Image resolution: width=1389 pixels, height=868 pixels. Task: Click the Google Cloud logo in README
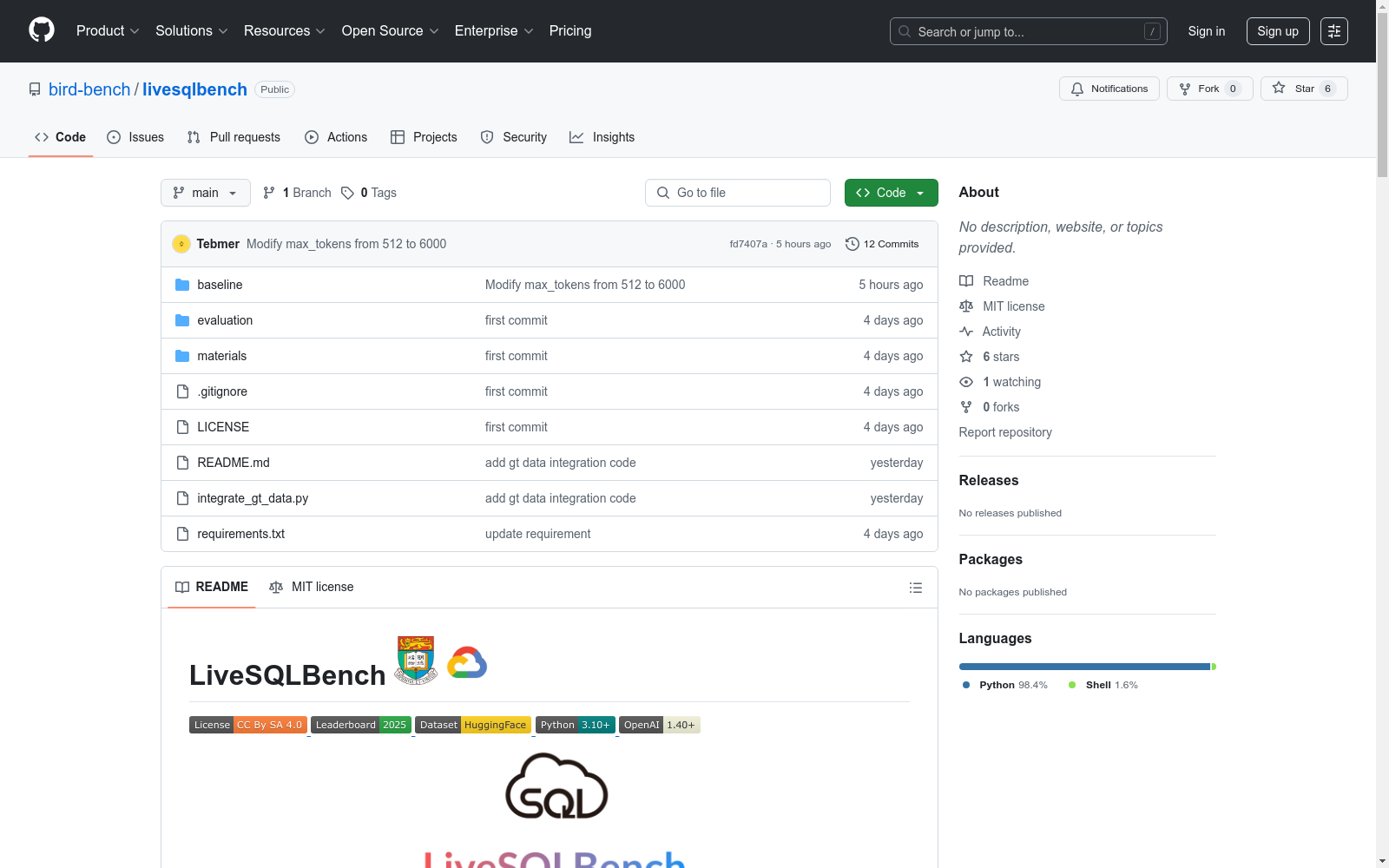pyautogui.click(x=467, y=663)
